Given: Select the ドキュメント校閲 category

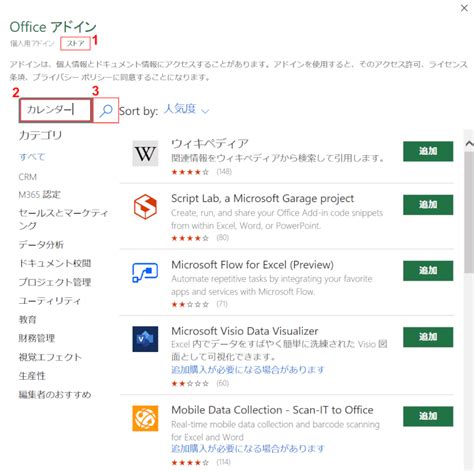Looking at the screenshot, I should coord(55,263).
